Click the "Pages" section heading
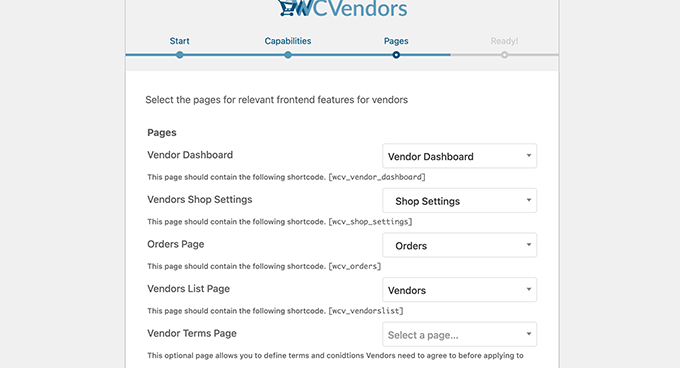Screen dimensions: 680x368 coord(162,133)
